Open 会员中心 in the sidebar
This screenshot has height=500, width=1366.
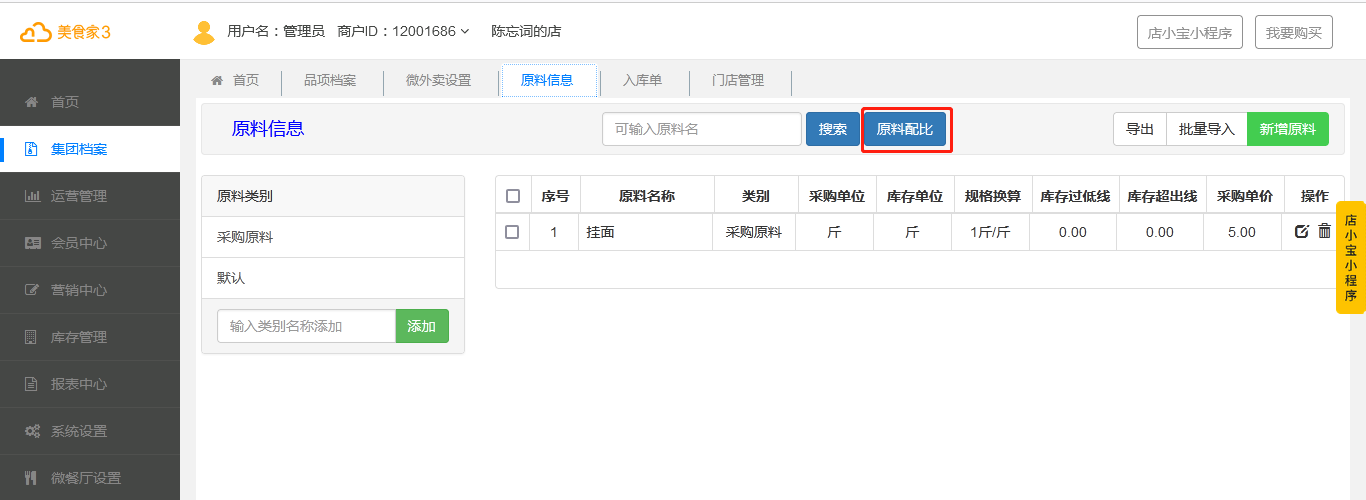[78, 243]
